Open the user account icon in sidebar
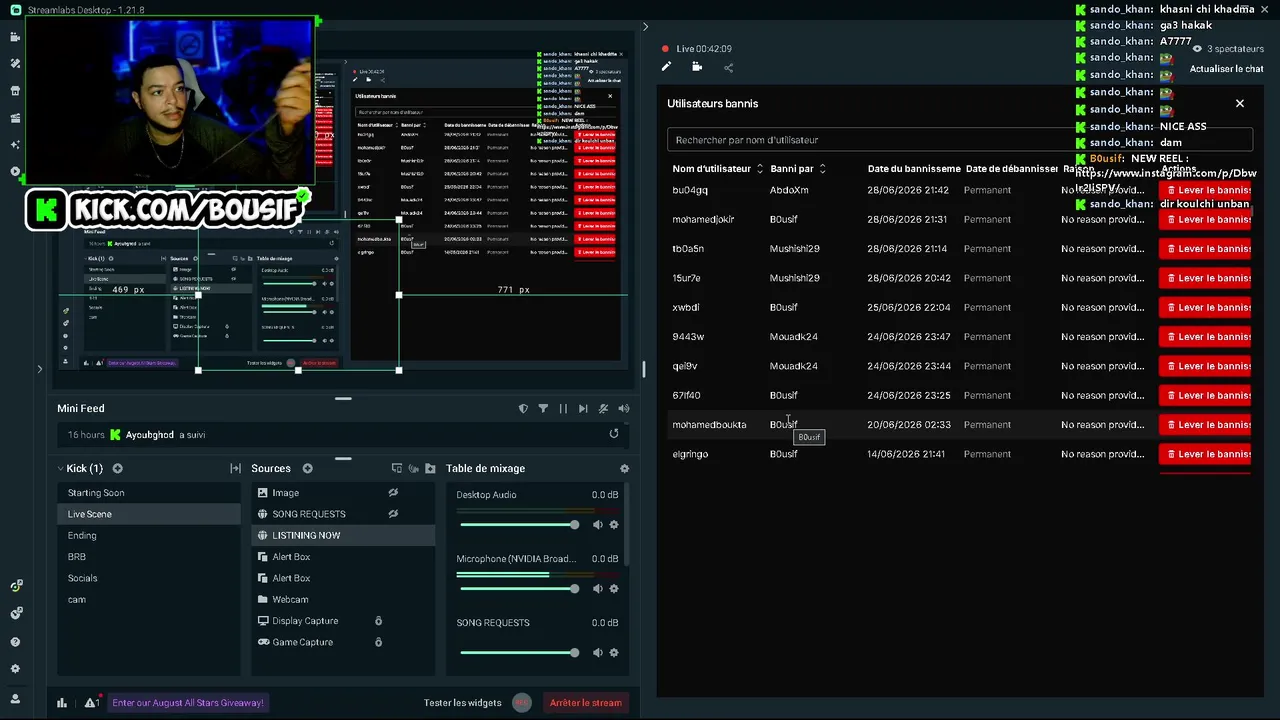 15,699
